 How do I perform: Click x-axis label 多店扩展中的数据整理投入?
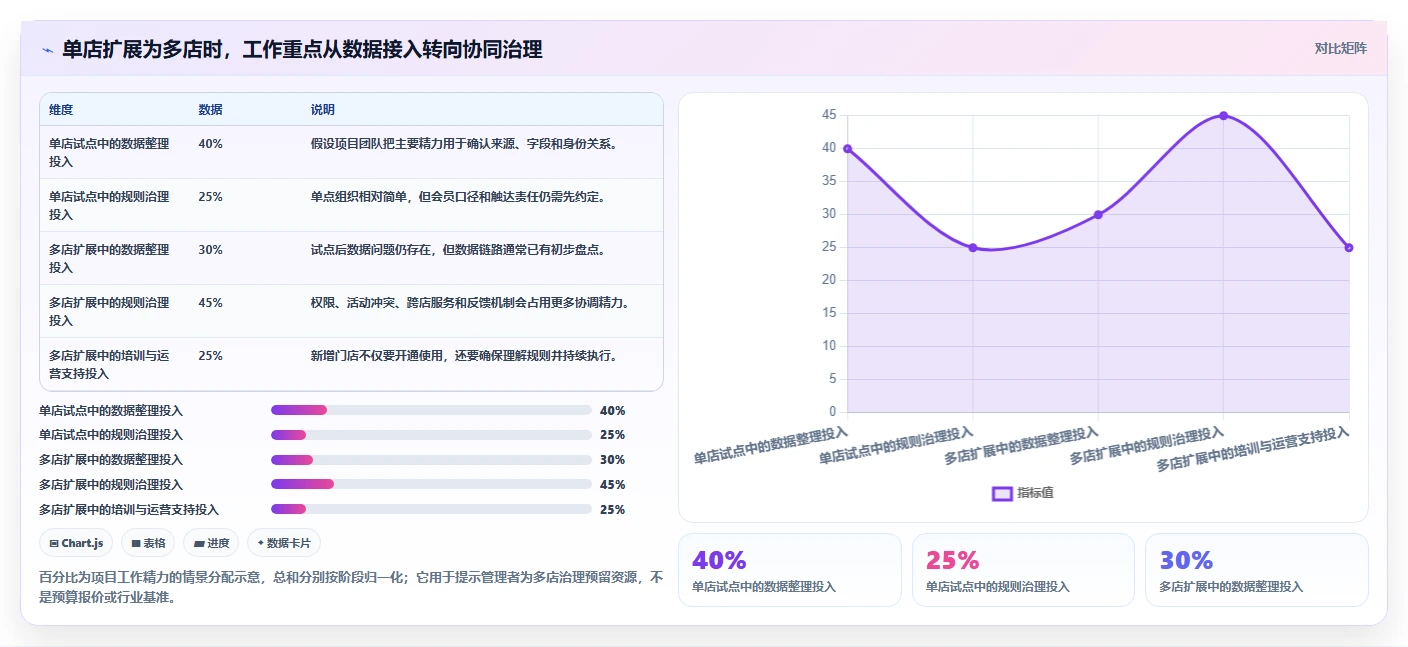pyautogui.click(x=1022, y=444)
